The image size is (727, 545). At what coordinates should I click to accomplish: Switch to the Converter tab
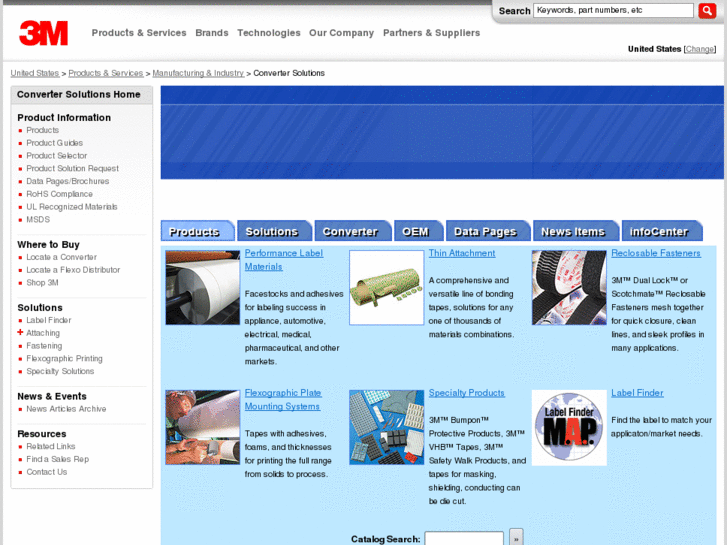pyautogui.click(x=353, y=231)
